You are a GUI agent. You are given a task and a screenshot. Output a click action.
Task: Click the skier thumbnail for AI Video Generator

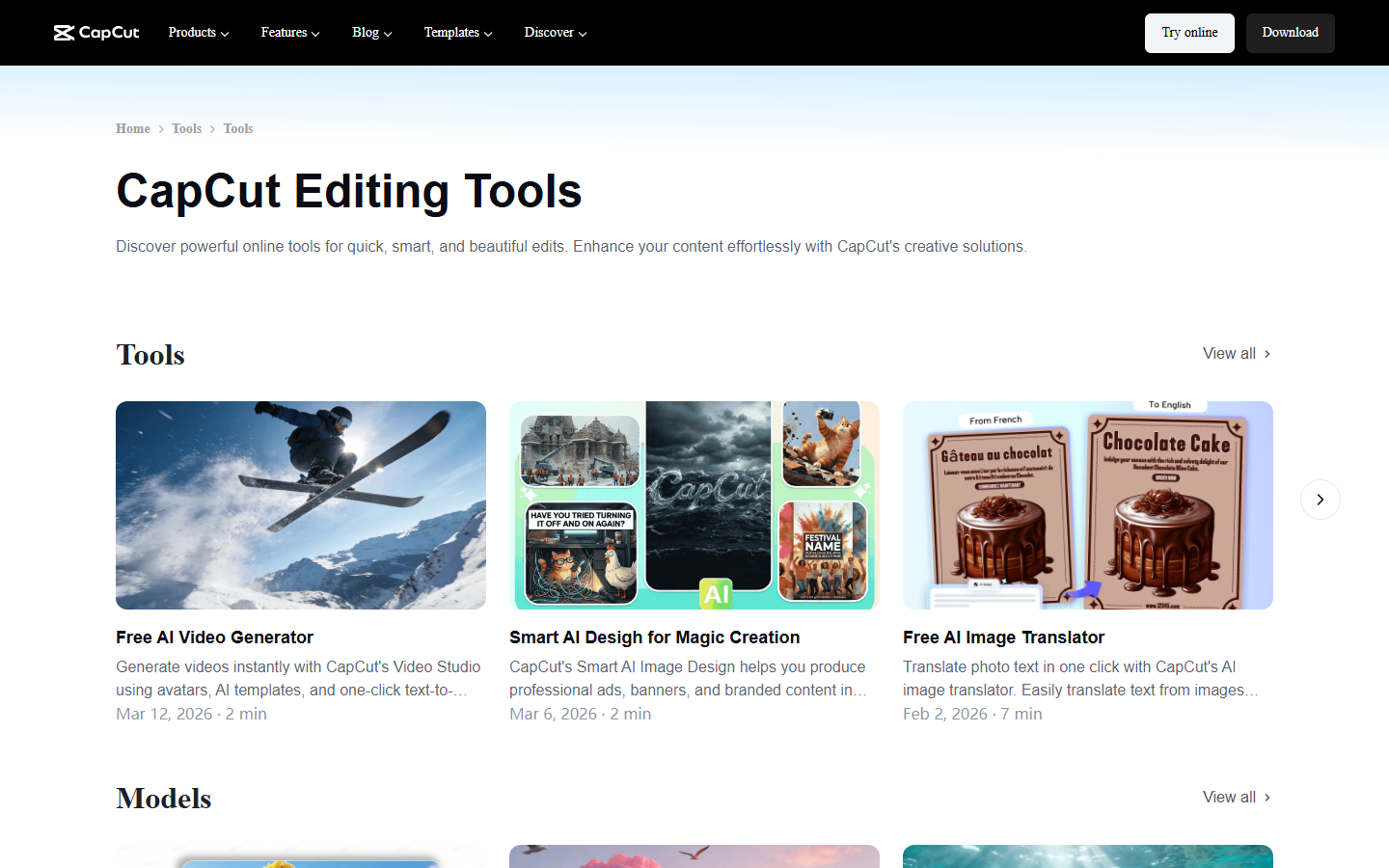[300, 505]
